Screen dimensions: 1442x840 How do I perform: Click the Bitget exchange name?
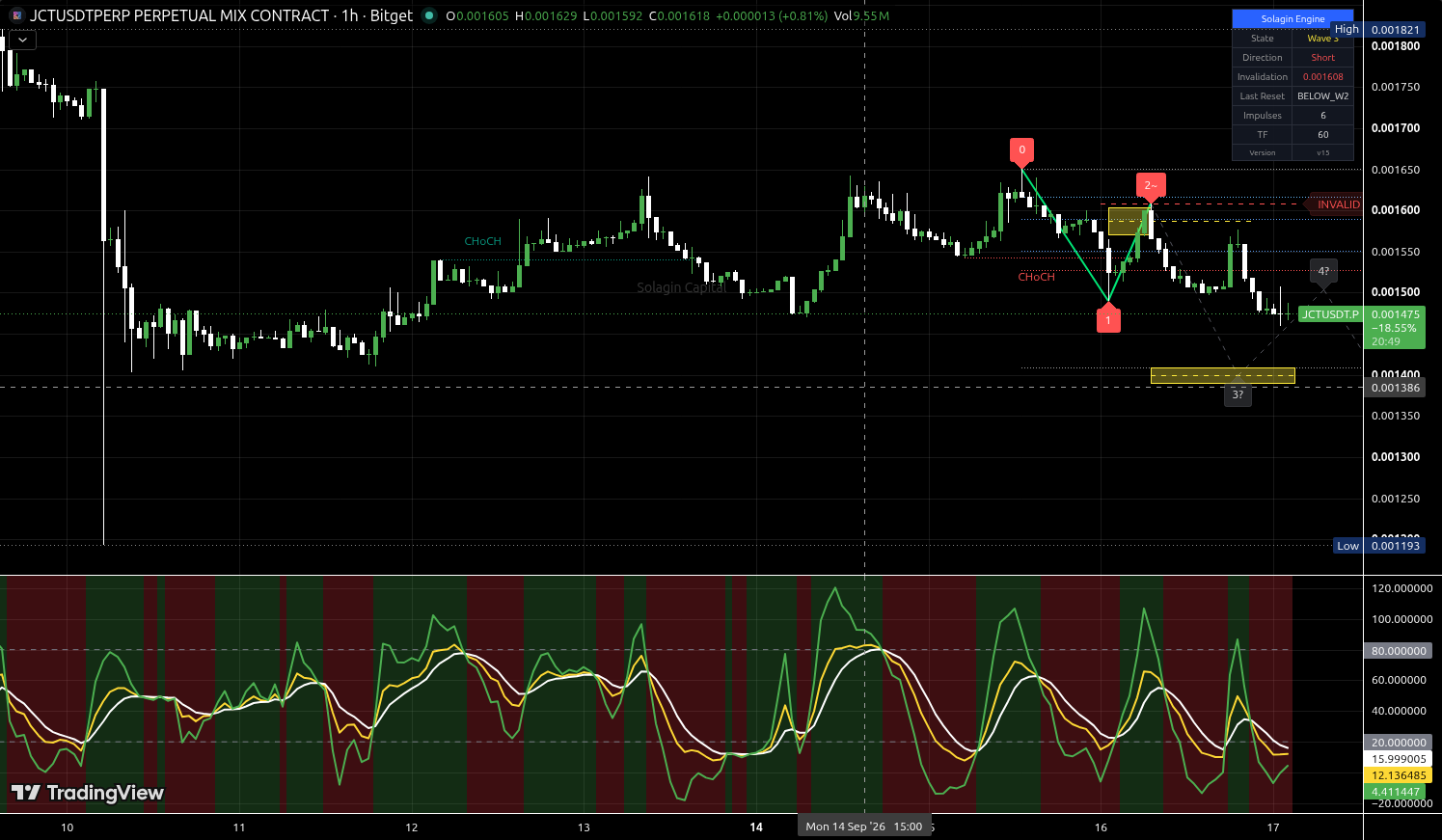click(392, 15)
